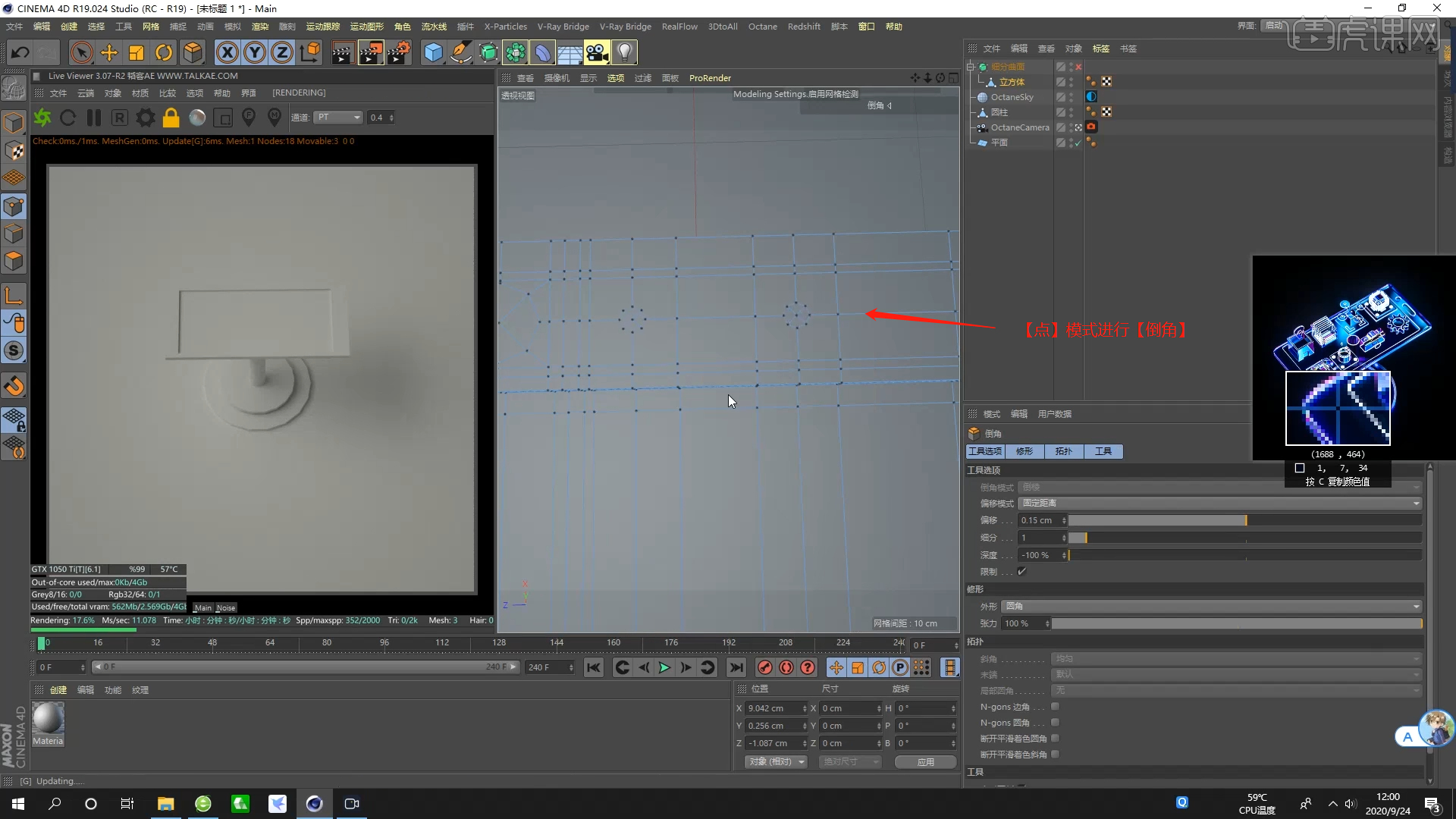Screen dimensions: 1456x819
Task: Open the Redshift menu
Action: pyautogui.click(x=804, y=27)
